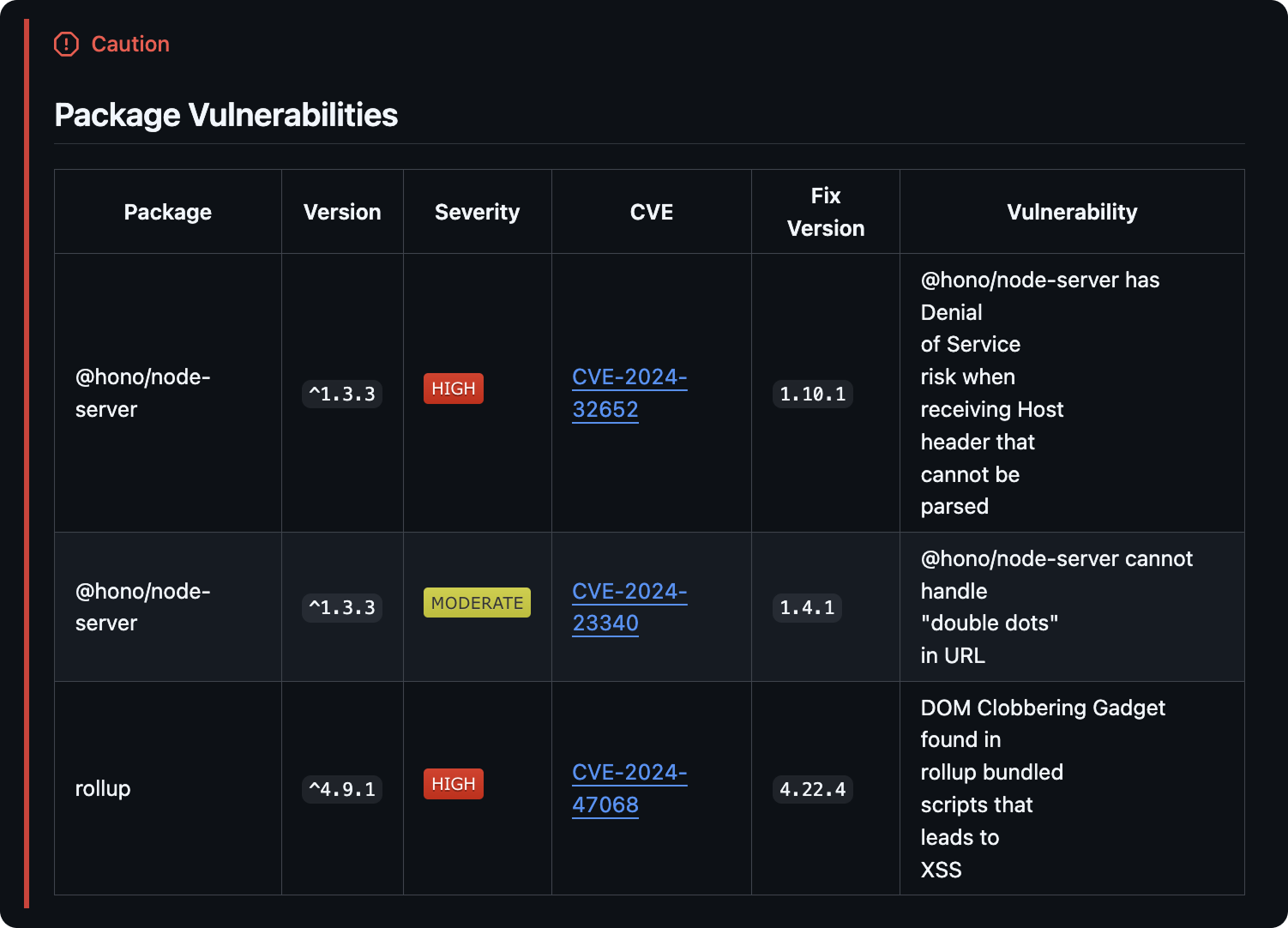Select the 4.22.4 fix version code
This screenshot has width=1288, height=928.
812,790
